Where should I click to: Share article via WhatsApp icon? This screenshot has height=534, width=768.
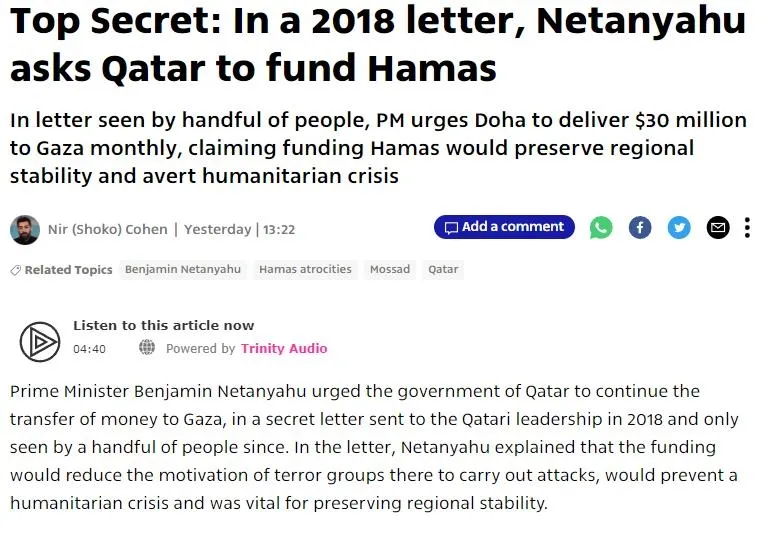click(601, 228)
